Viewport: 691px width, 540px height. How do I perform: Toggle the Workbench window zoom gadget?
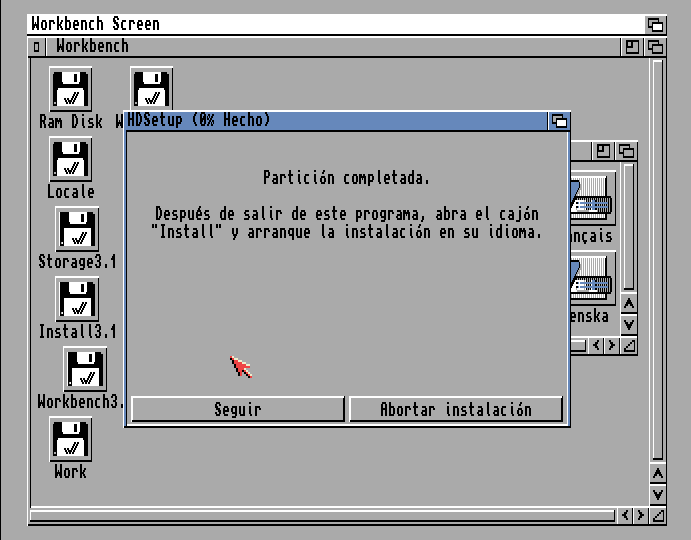click(x=633, y=46)
